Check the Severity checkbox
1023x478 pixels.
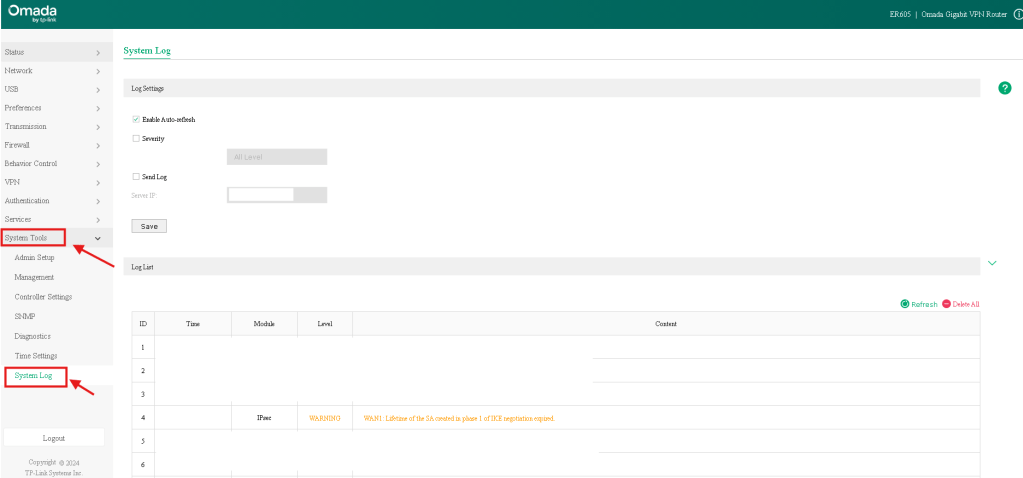click(136, 138)
